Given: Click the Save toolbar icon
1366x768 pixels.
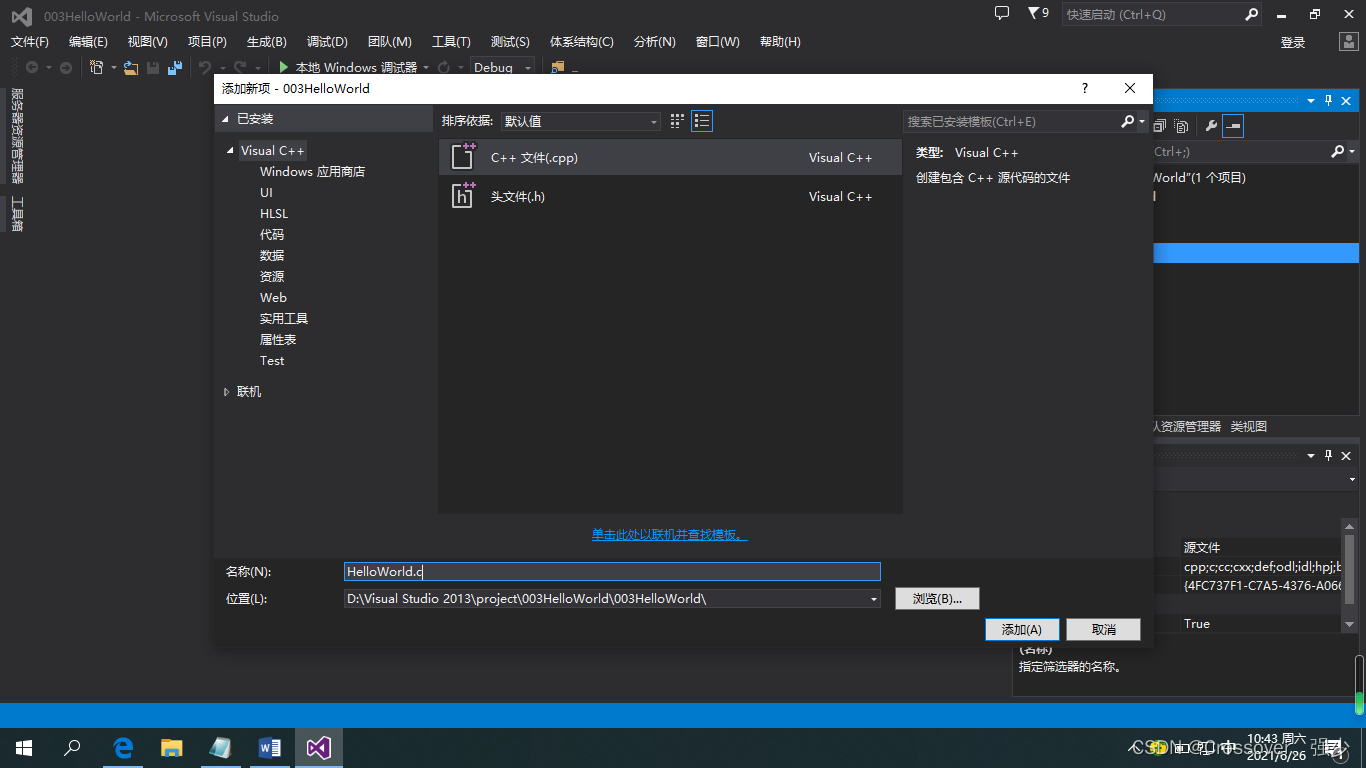Looking at the screenshot, I should (153, 67).
